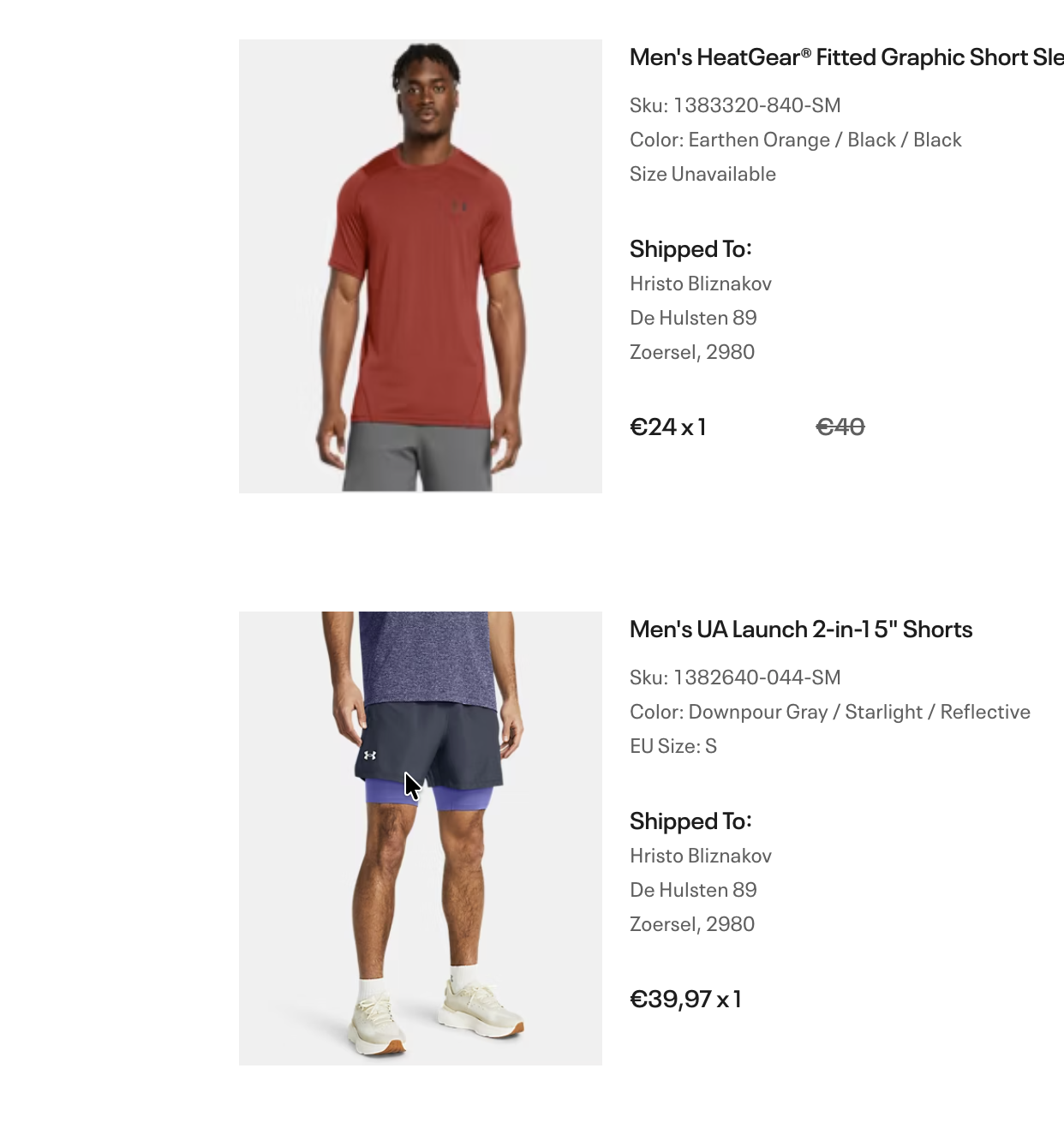The height and width of the screenshot is (1146, 1064).
Task: Click Zoersel, 2980 under the t-shirt
Action: [x=691, y=352]
